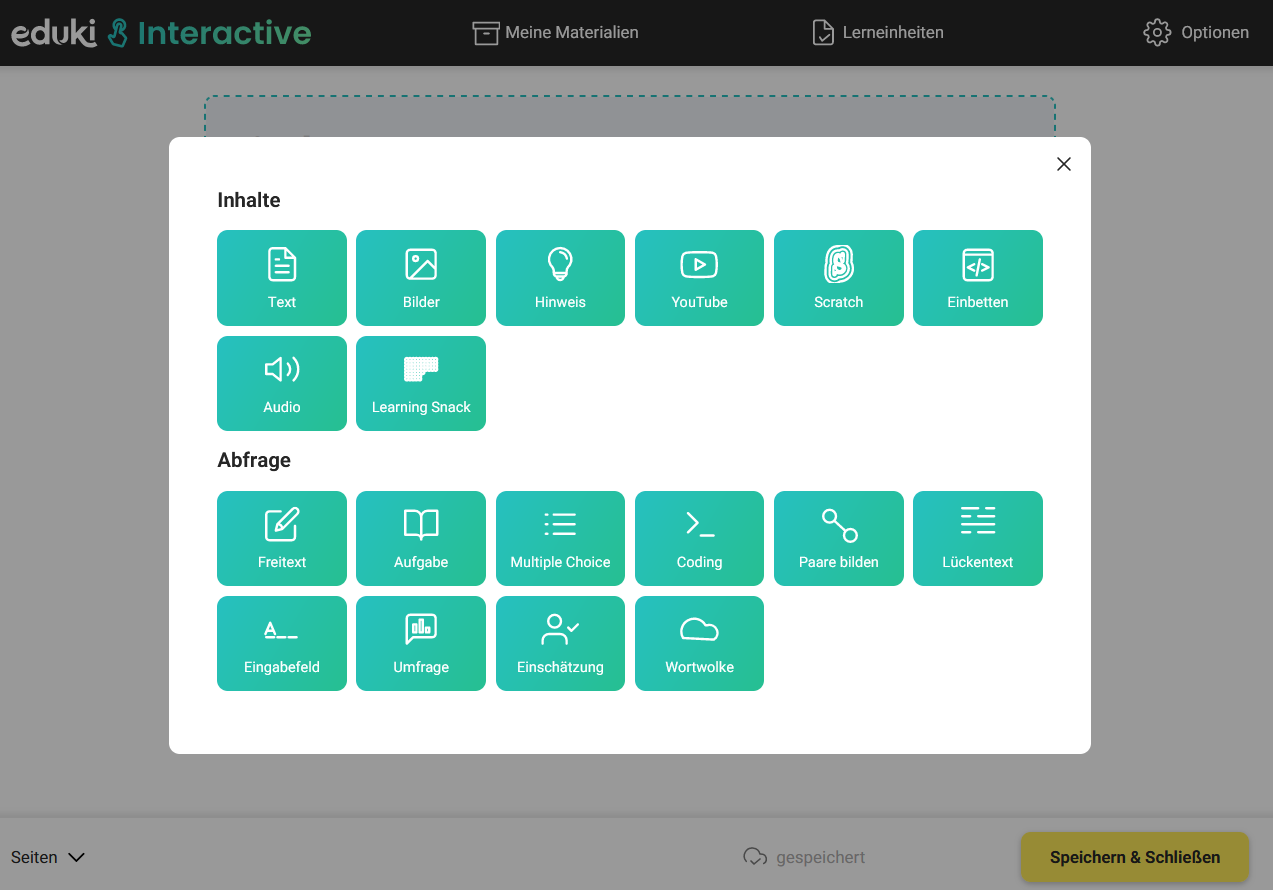Add a Lückentext cloze exercise
The height and width of the screenshot is (890, 1273).
click(977, 538)
